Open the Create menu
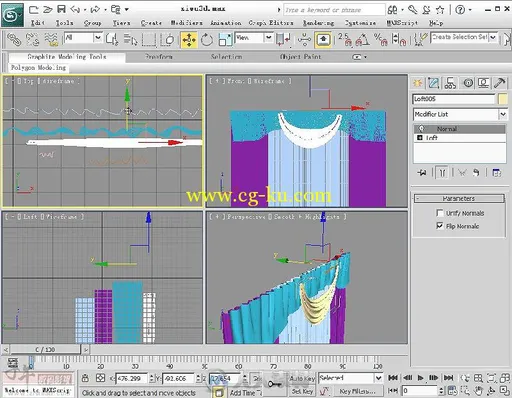 pos(151,23)
